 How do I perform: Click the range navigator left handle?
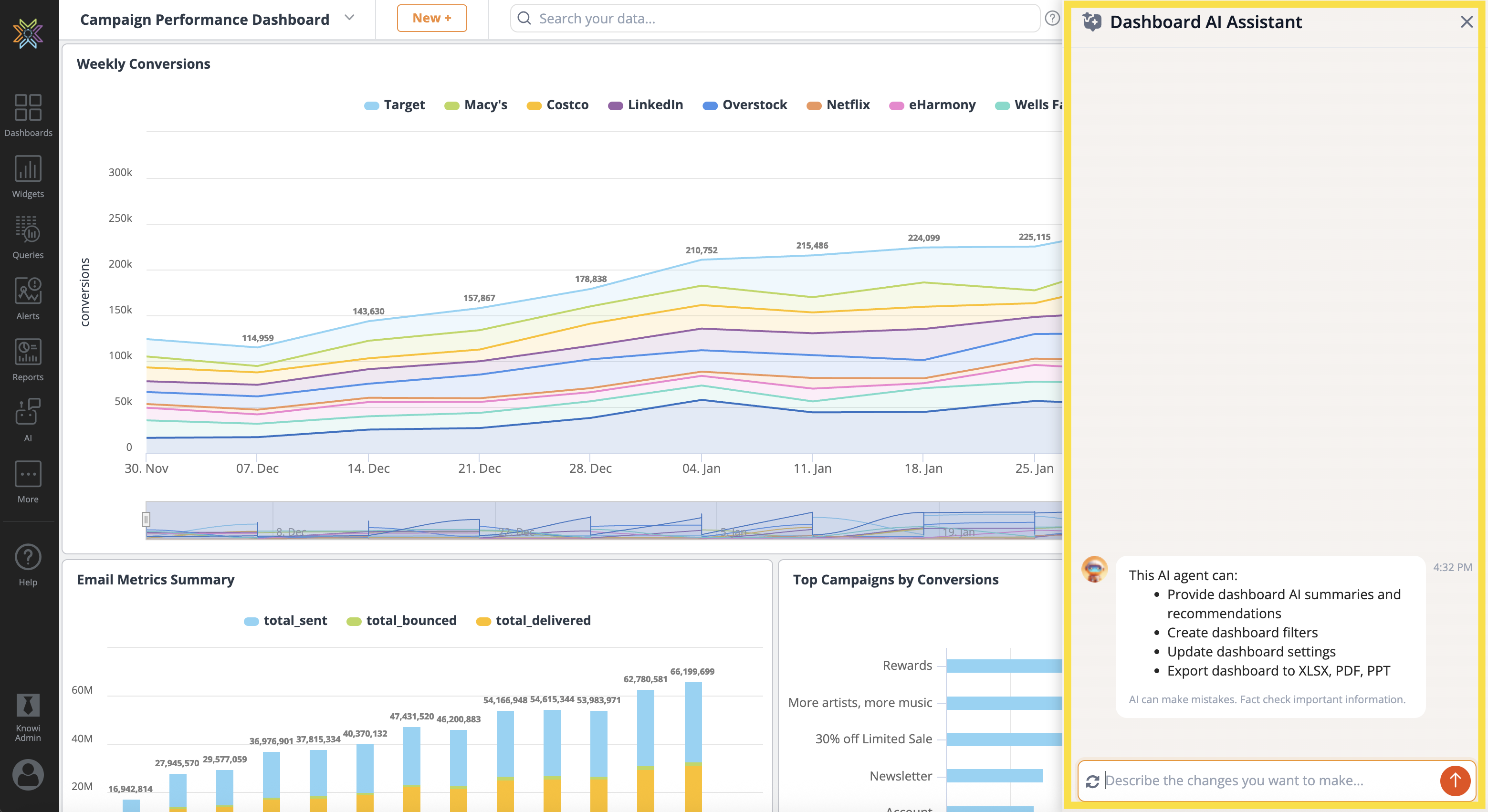coord(146,519)
